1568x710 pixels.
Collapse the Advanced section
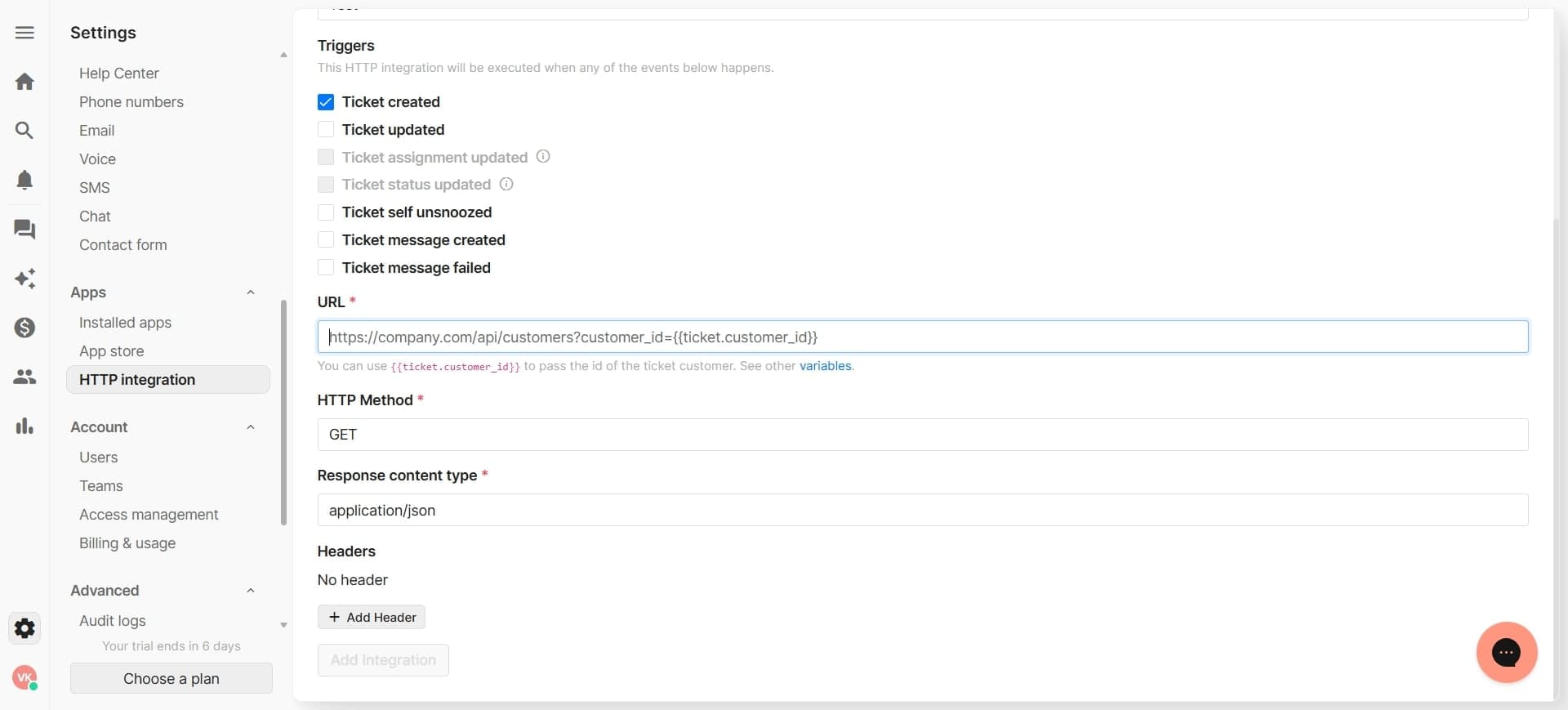click(x=251, y=591)
